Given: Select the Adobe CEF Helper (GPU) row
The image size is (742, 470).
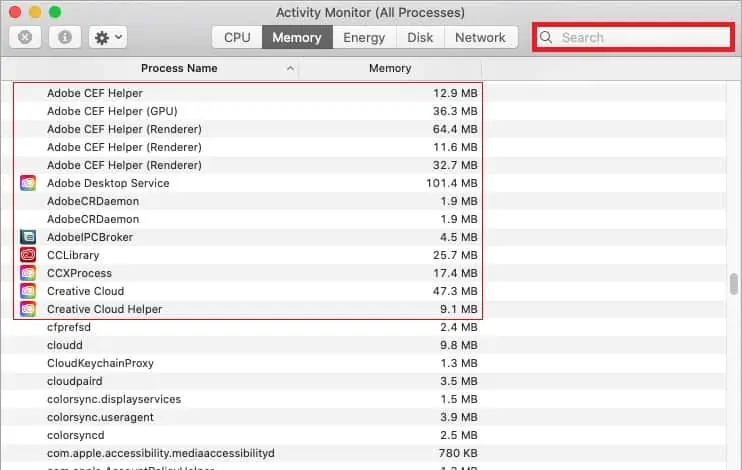Looking at the screenshot, I should pyautogui.click(x=250, y=111).
